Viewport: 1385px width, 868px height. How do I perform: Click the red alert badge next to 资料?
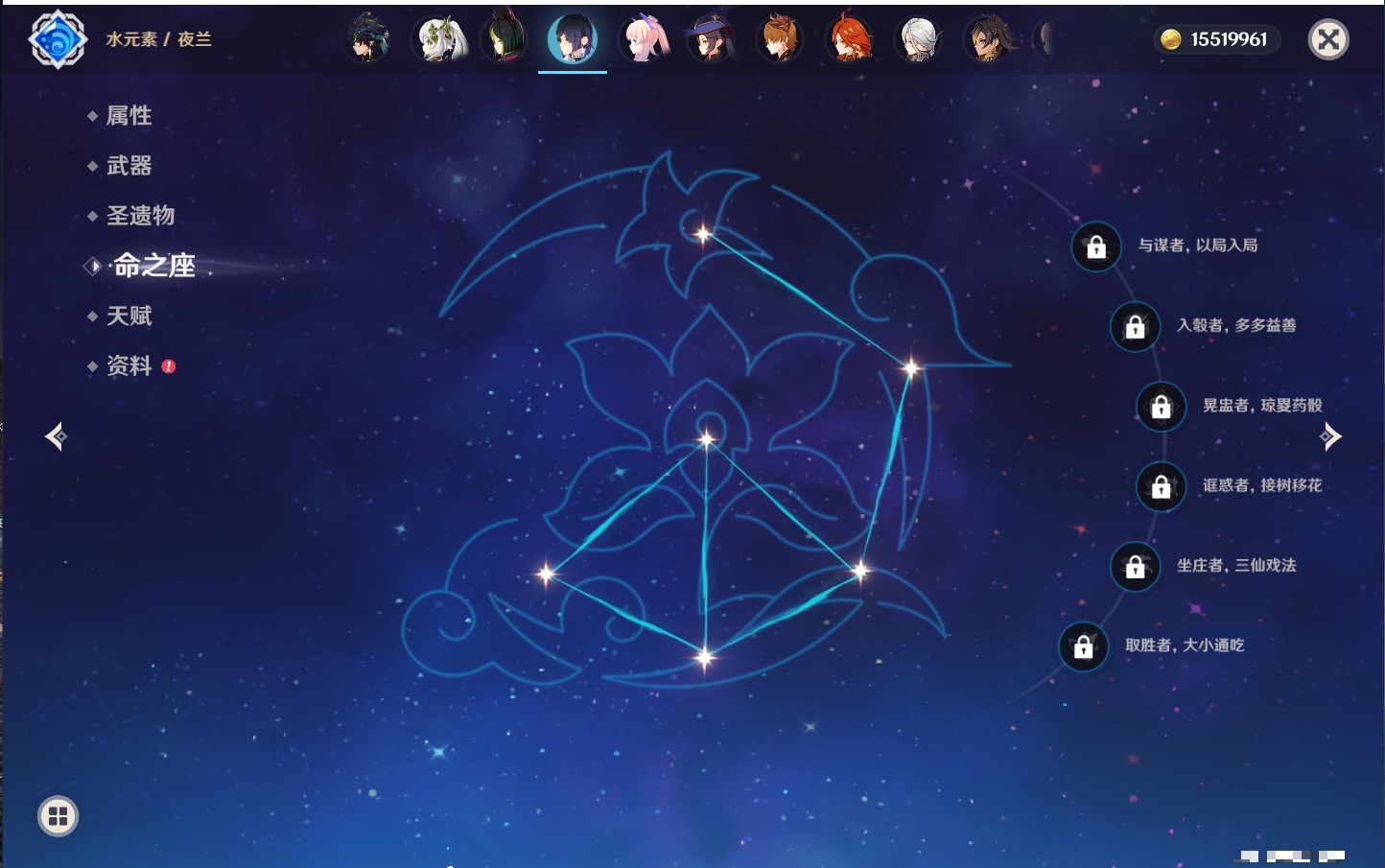(x=169, y=366)
